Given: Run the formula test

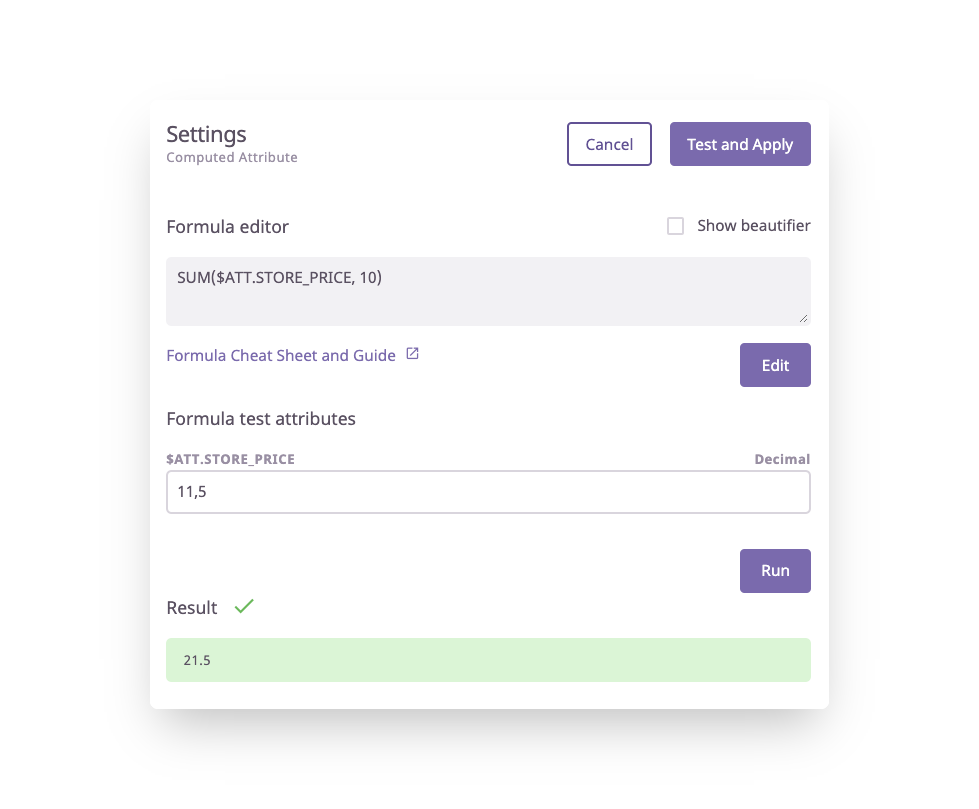Looking at the screenshot, I should coord(775,571).
